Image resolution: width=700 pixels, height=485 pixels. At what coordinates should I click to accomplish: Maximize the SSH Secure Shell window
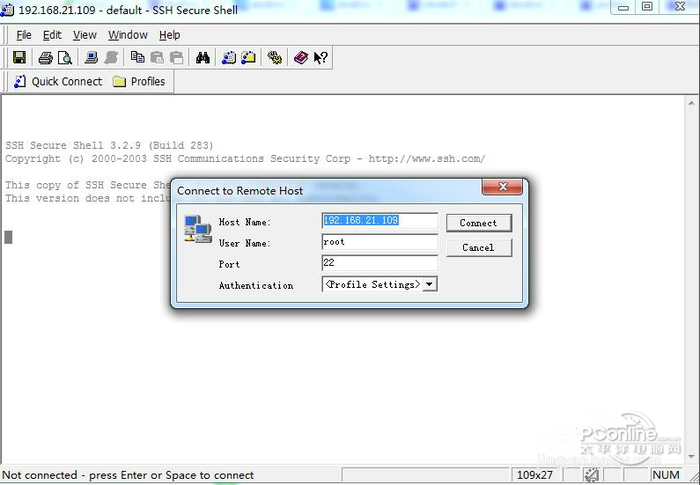click(x=647, y=7)
